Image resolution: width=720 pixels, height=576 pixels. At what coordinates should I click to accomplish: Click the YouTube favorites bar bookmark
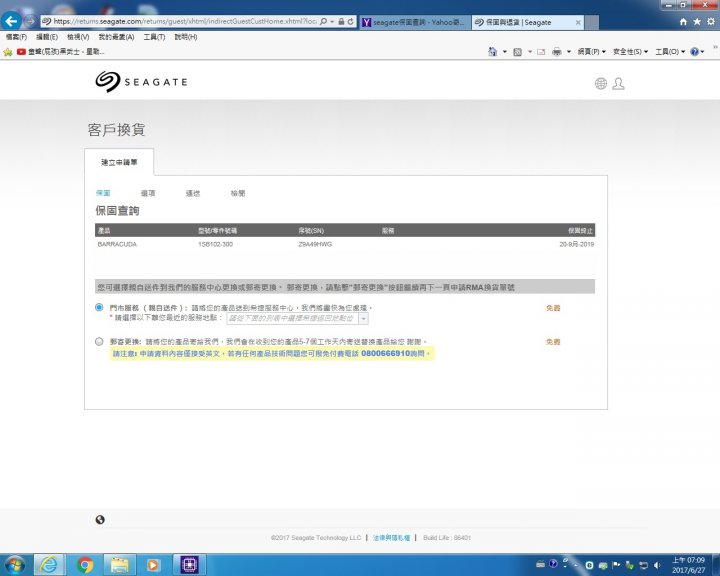click(x=61, y=52)
